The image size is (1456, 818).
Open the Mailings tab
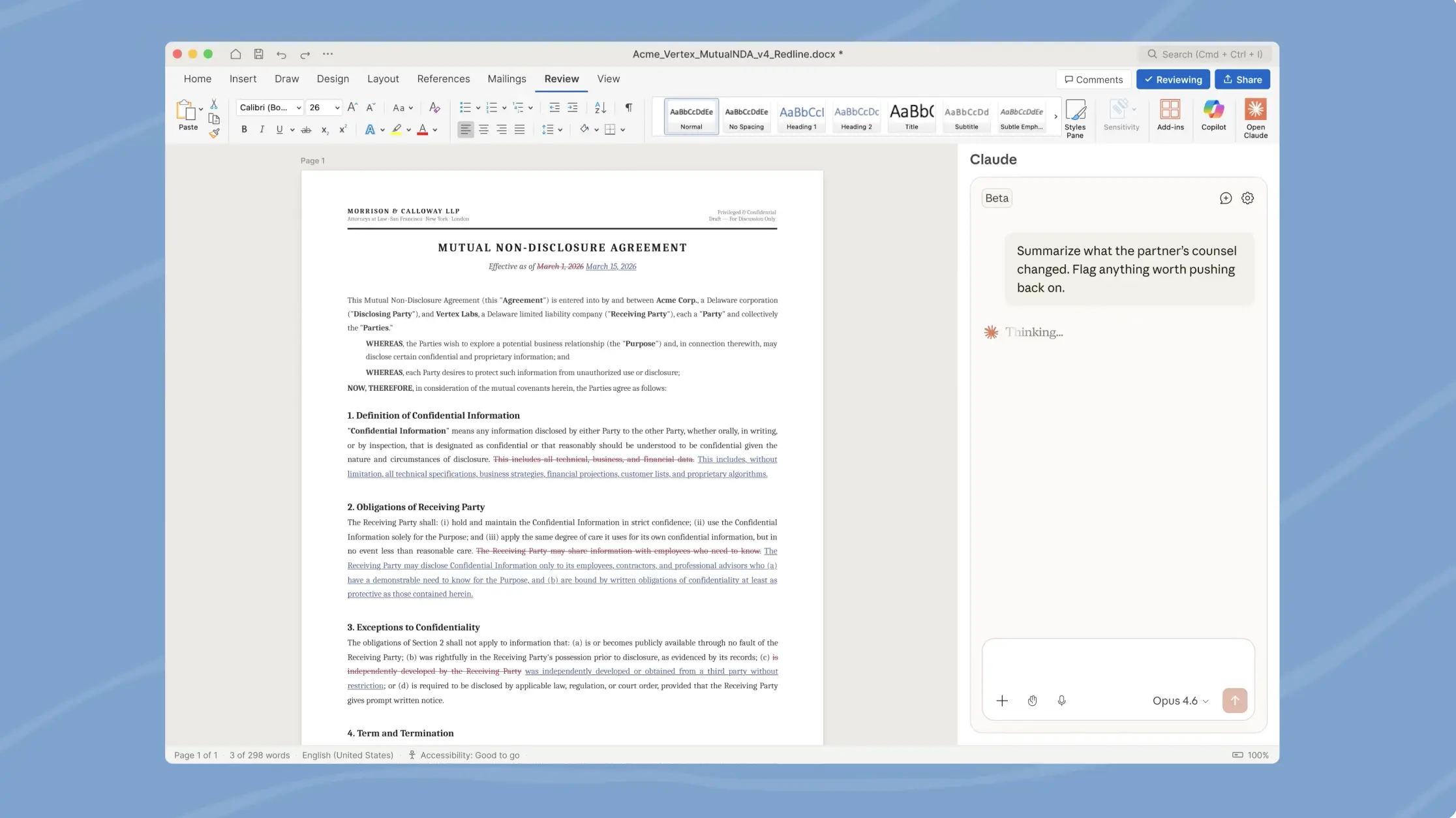pos(507,79)
